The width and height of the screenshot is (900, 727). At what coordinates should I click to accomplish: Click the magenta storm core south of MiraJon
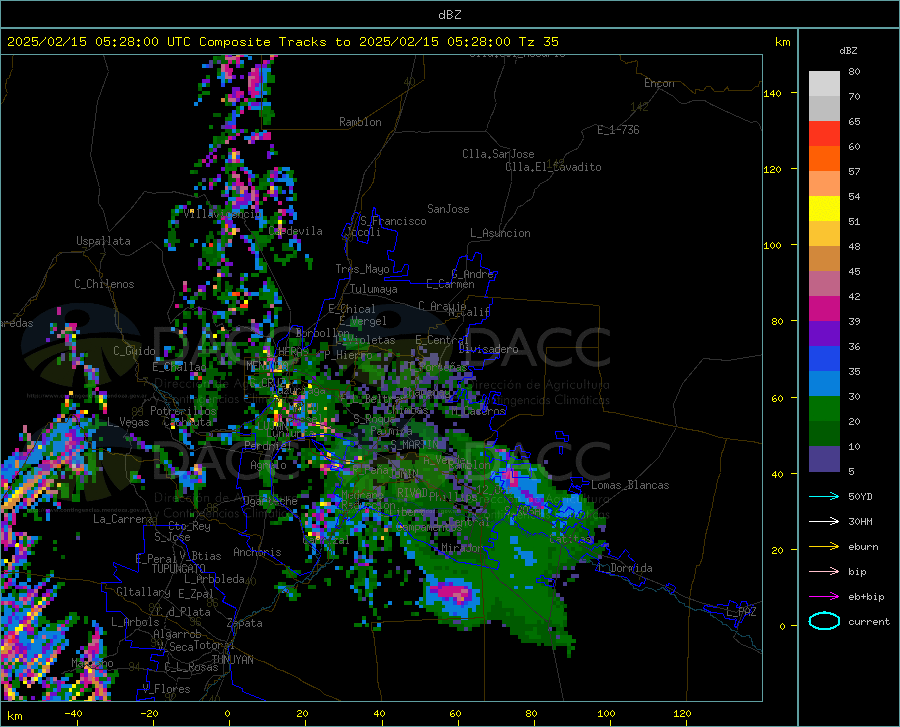(453, 593)
